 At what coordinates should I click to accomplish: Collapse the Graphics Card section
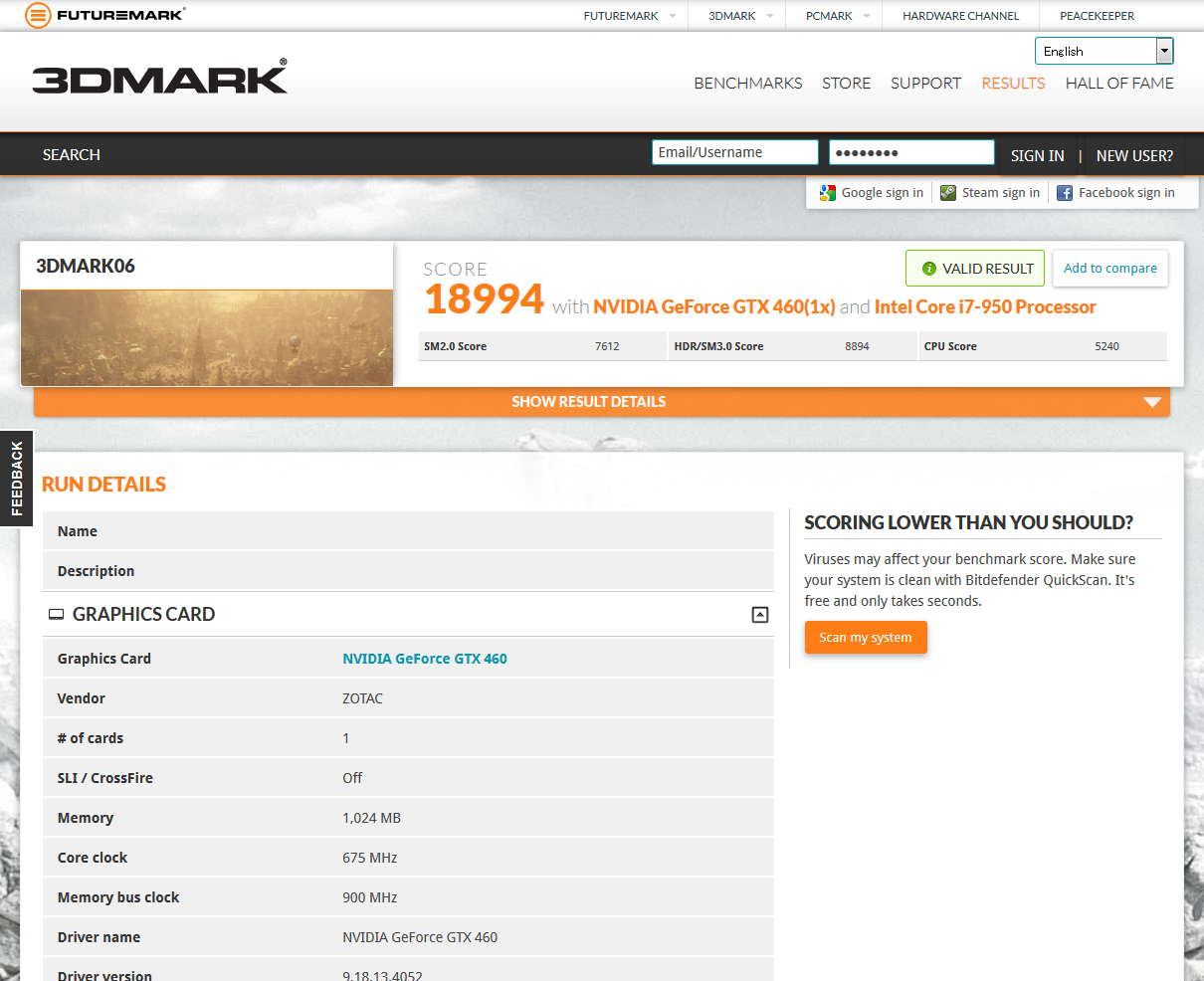tap(760, 615)
